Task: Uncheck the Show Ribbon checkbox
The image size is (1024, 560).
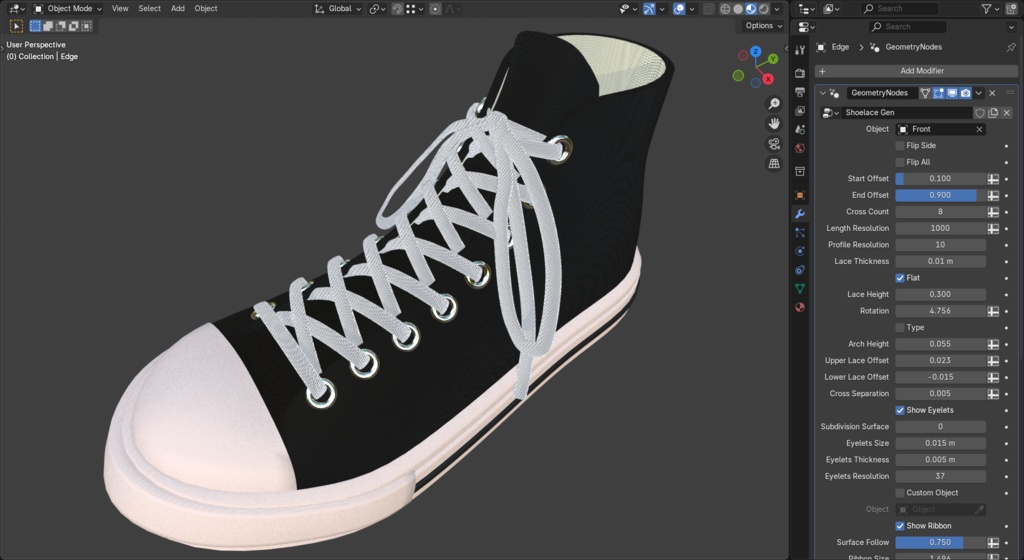Action: coord(900,525)
